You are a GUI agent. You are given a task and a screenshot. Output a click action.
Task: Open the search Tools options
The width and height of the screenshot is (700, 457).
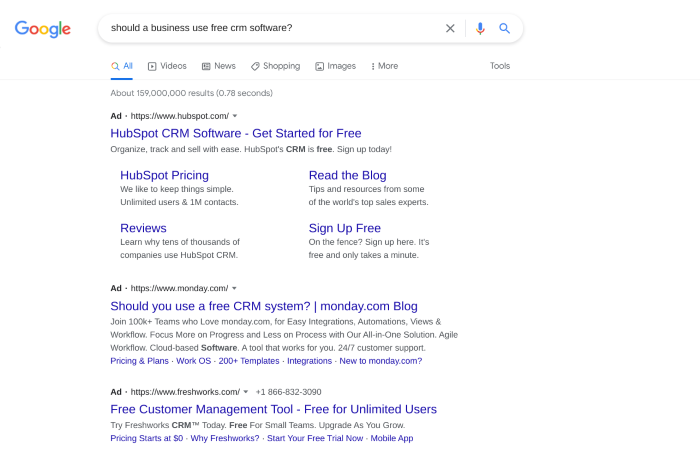500,66
